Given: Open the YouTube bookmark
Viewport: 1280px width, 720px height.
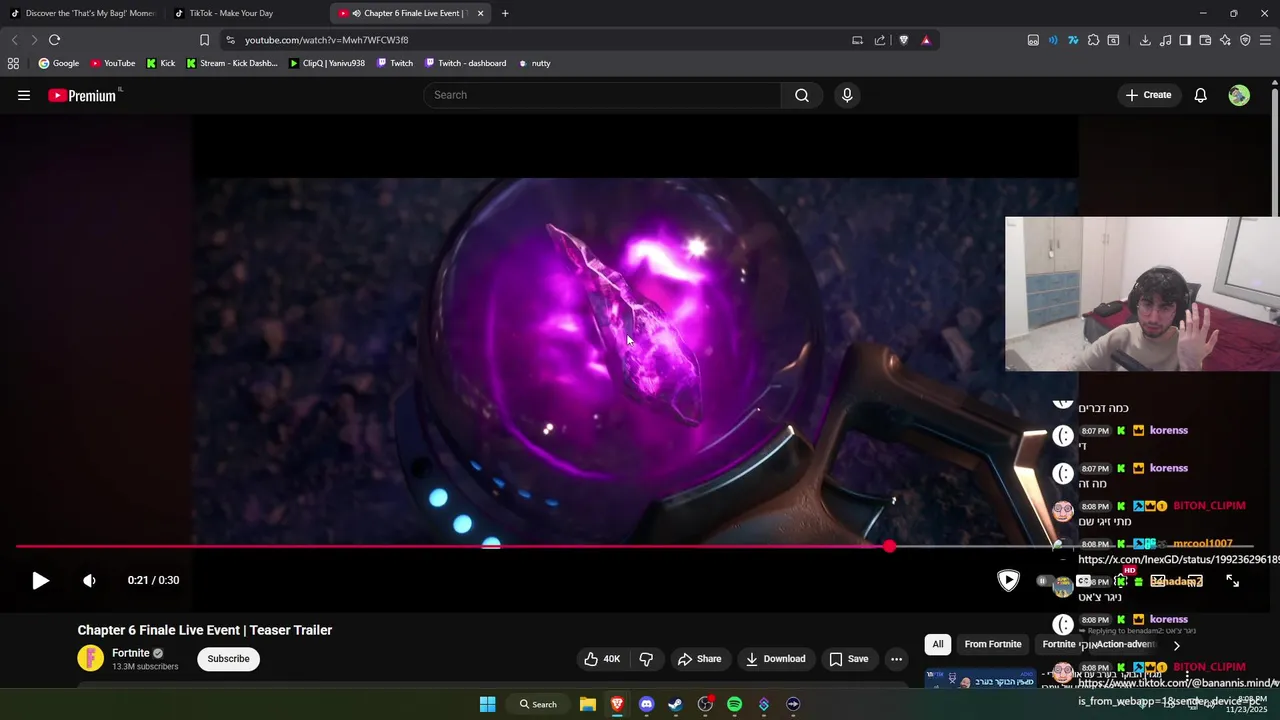Looking at the screenshot, I should click(113, 63).
